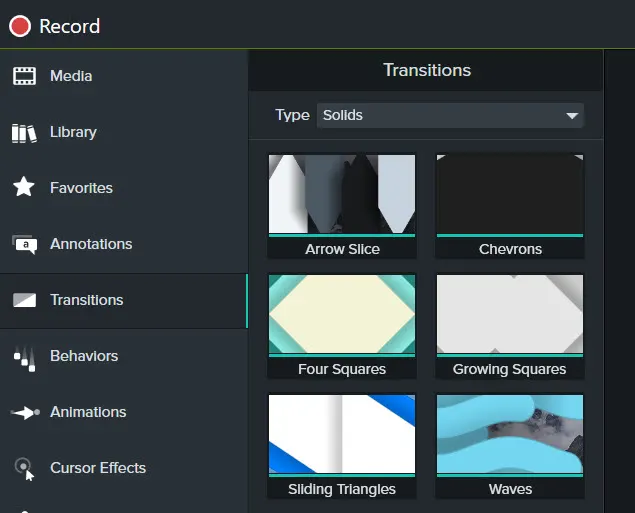The height and width of the screenshot is (513, 635).
Task: Click the Transitions icon in sidebar
Action: 24,300
